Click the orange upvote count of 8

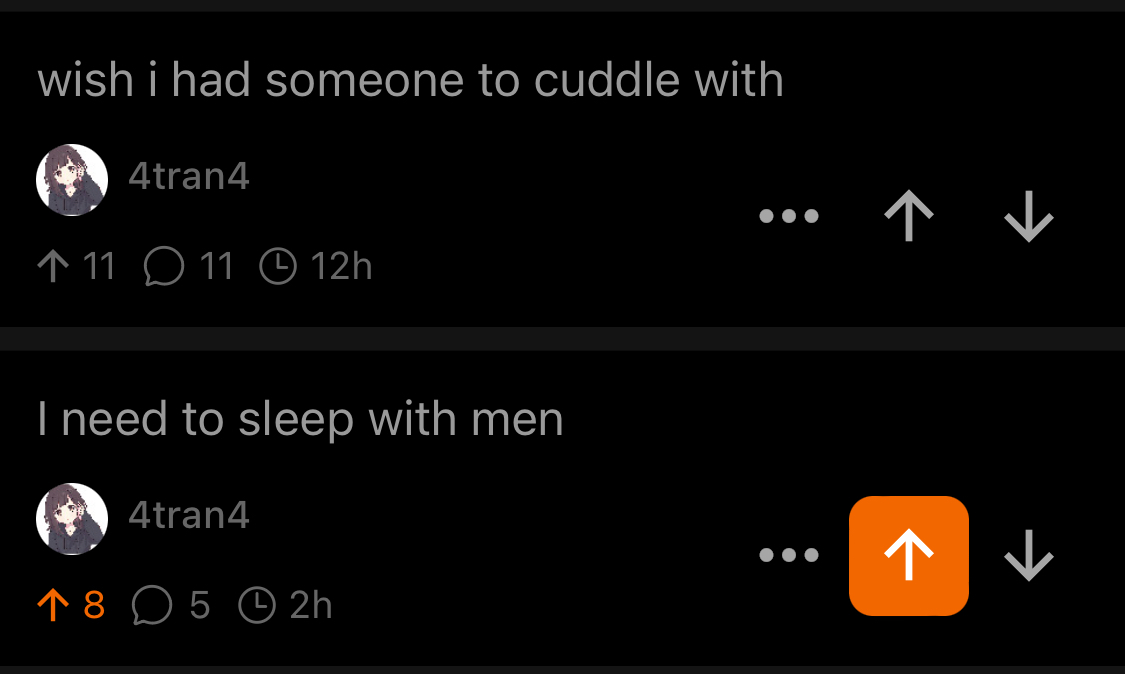(x=94, y=605)
